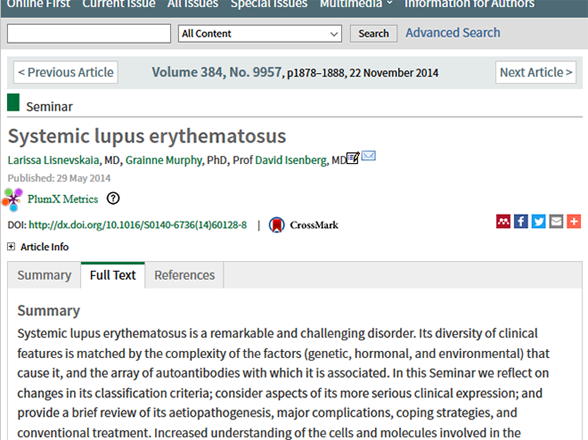The height and width of the screenshot is (440, 588).
Task: Click the search text input field
Action: pos(89,34)
